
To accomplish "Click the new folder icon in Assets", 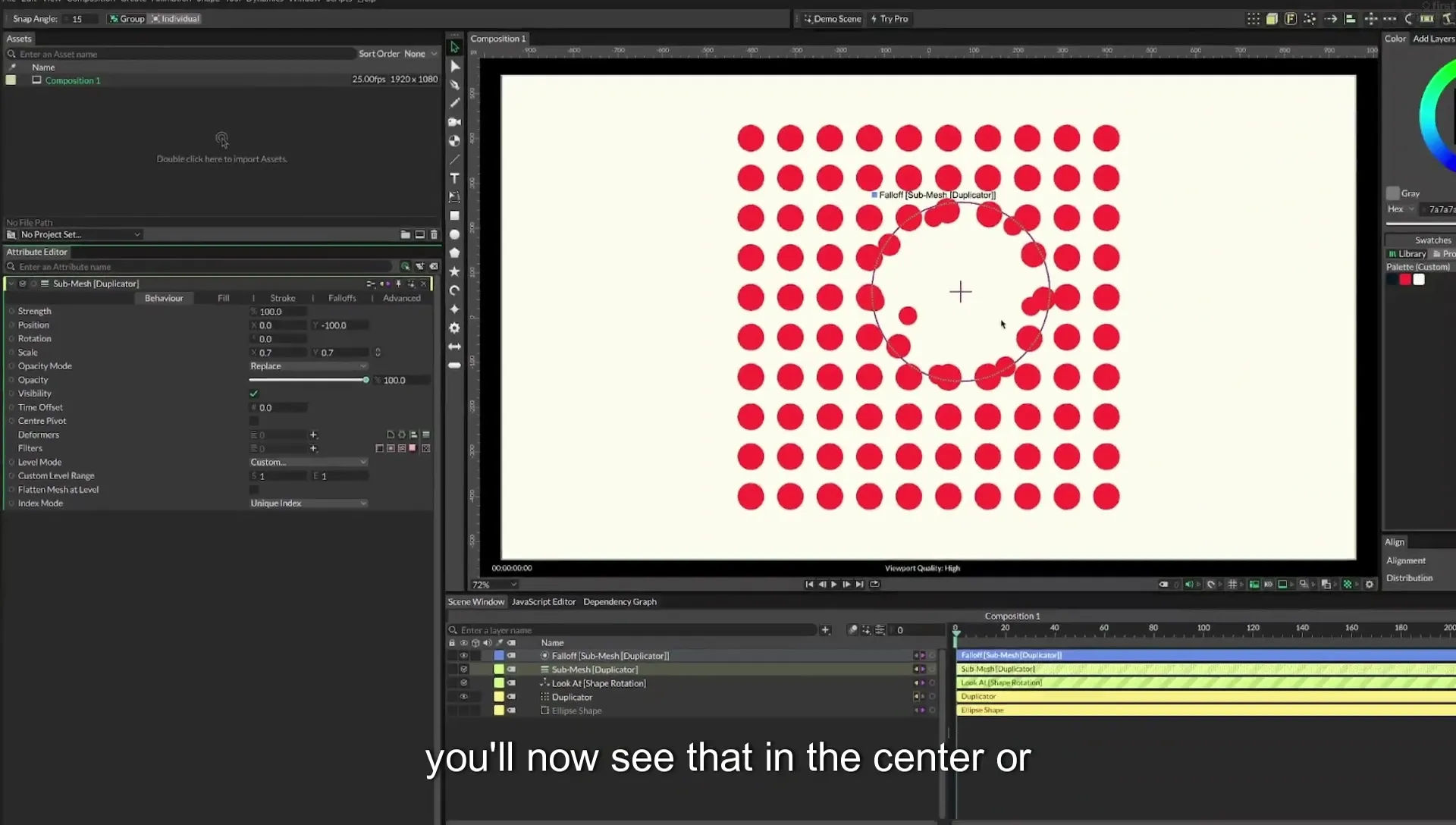I will point(405,235).
